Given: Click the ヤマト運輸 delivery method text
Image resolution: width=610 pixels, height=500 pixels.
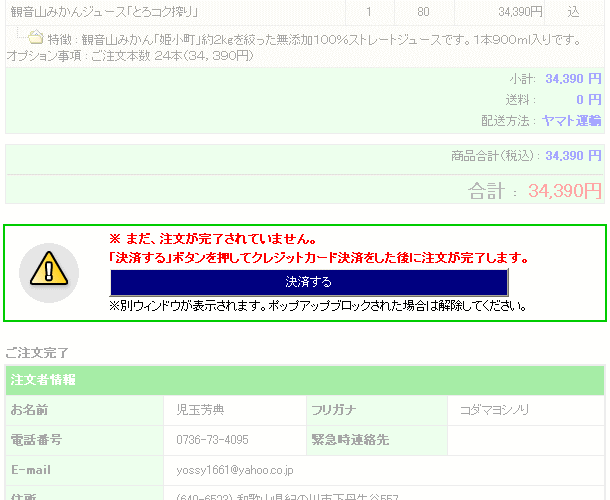Looking at the screenshot, I should tap(571, 121).
